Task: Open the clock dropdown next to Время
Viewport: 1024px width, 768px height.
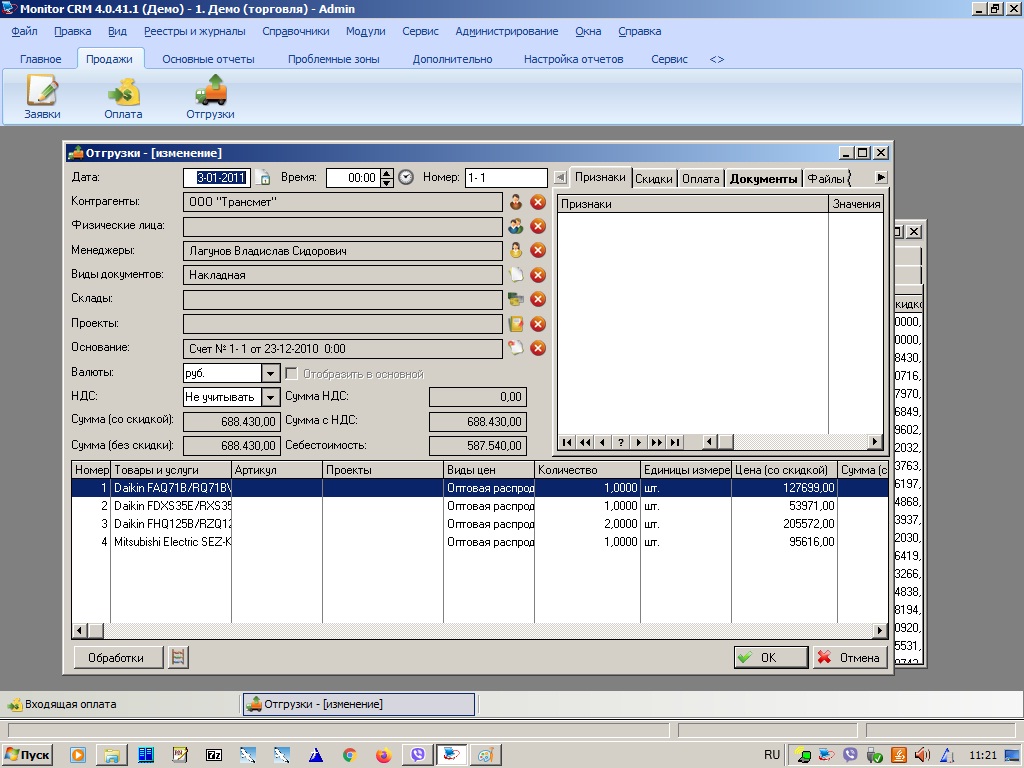Action: coord(406,177)
